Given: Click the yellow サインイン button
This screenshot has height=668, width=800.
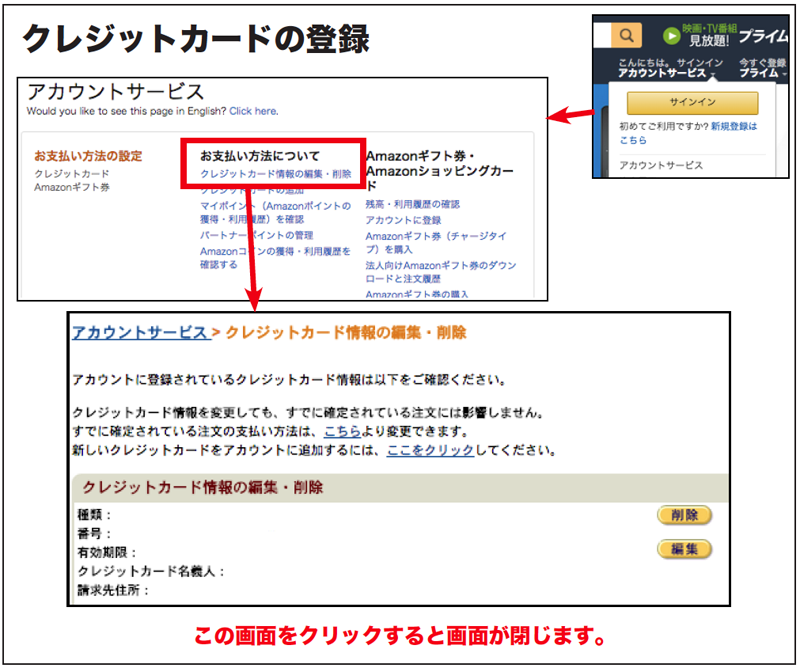Looking at the screenshot, I should pos(692,103).
